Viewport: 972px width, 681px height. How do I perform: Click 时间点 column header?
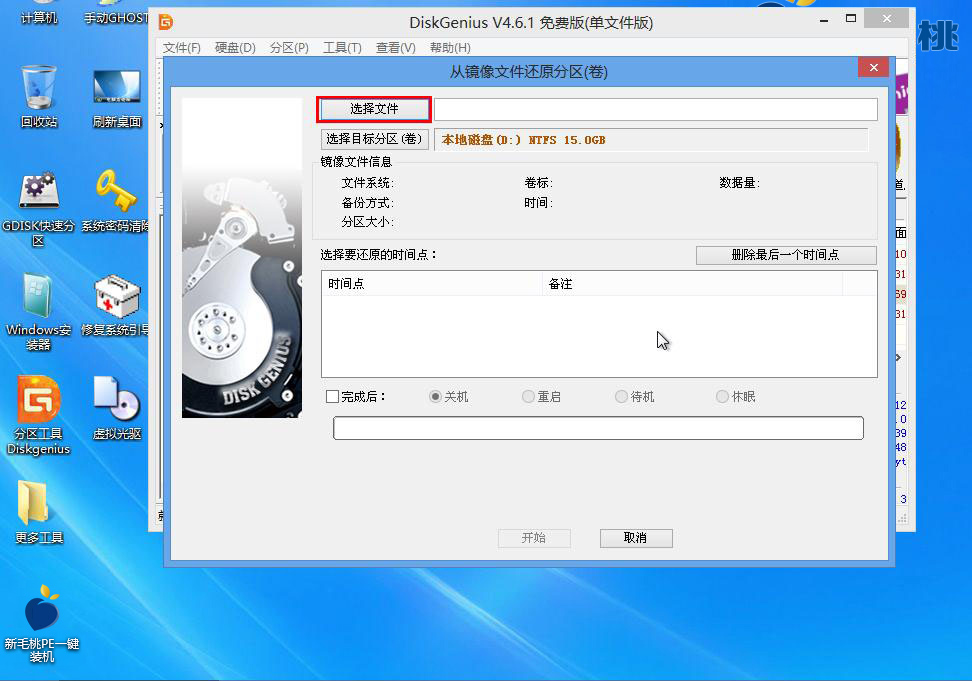click(x=432, y=284)
